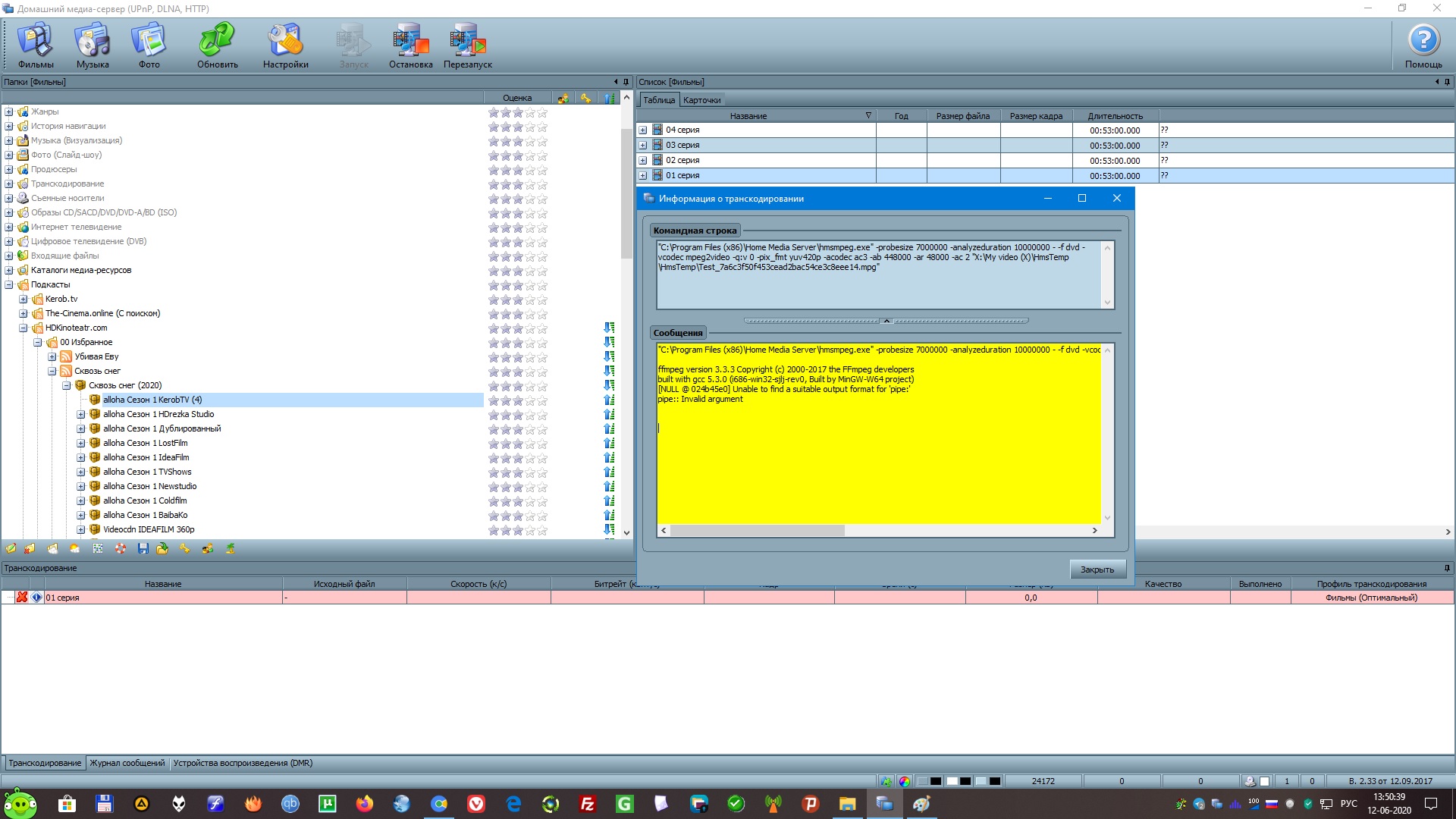Image resolution: width=1456 pixels, height=819 pixels.
Task: Click the horizontal scrollbar in Сообщения box
Action: (x=758, y=531)
